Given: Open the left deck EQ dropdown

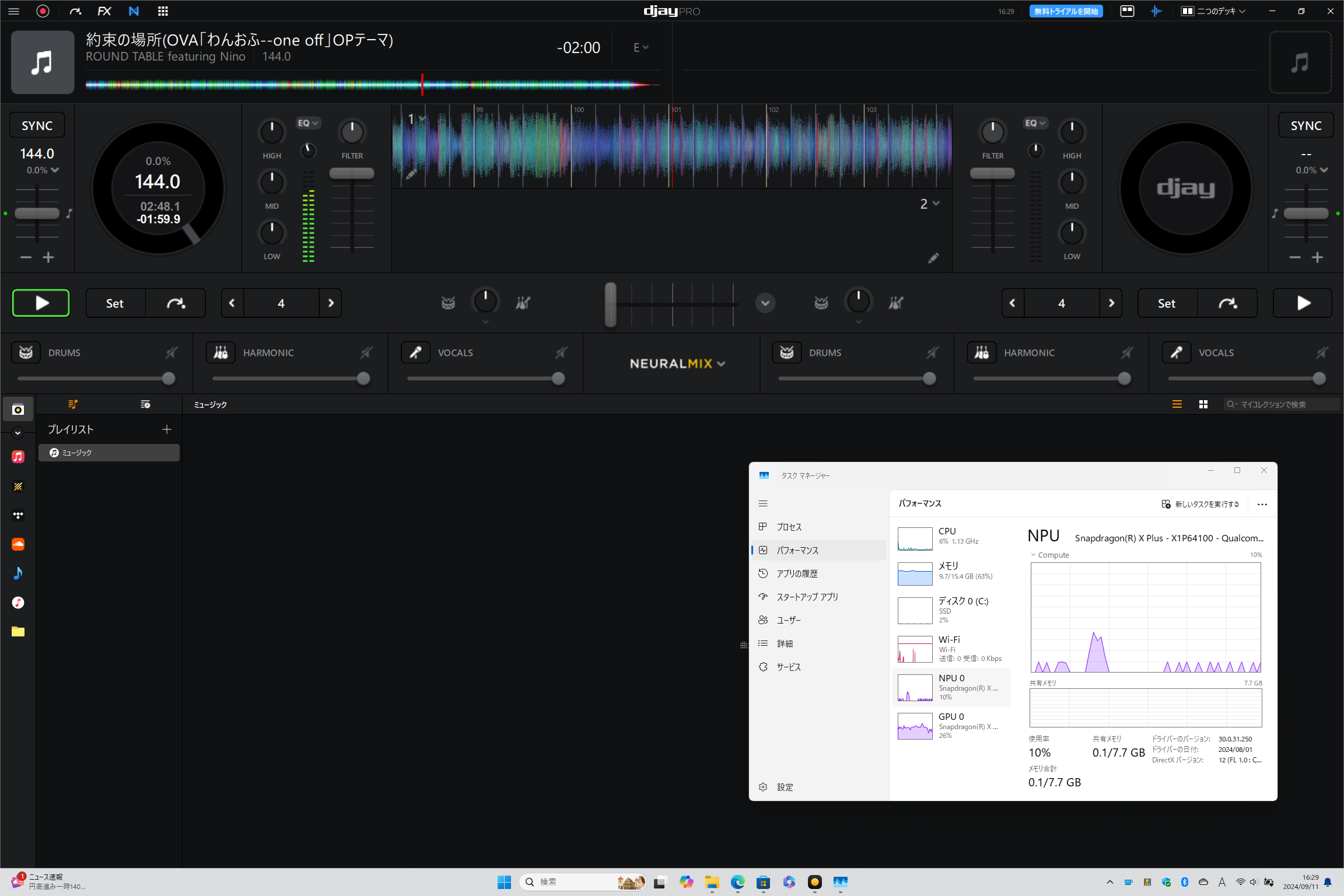Looking at the screenshot, I should tap(307, 123).
